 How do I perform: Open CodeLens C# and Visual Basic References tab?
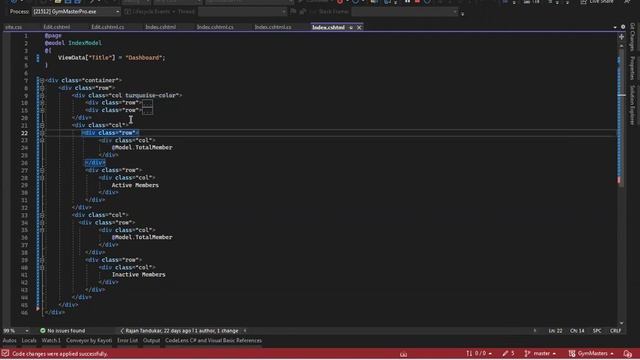213,340
